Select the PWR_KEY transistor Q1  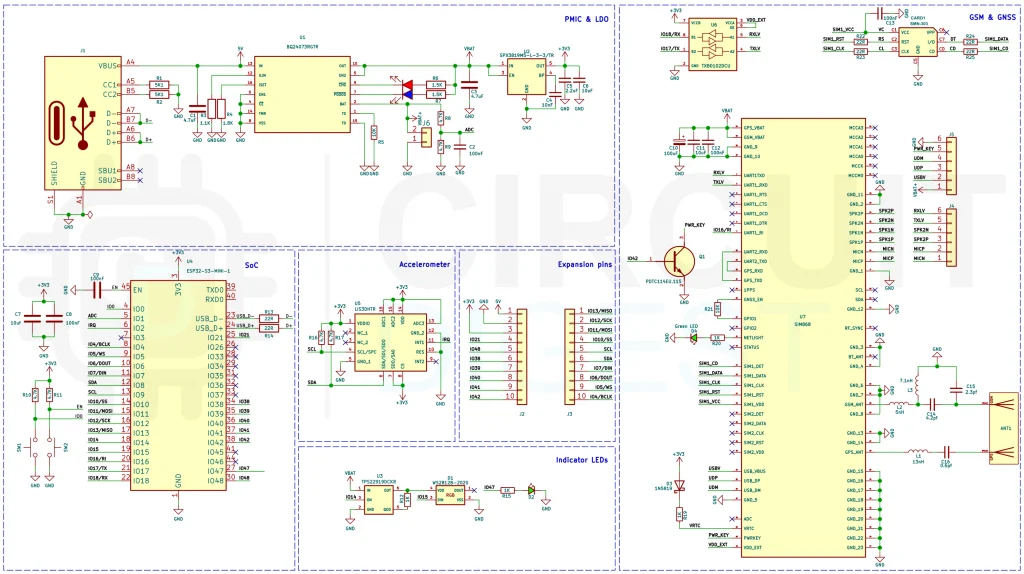[681, 259]
